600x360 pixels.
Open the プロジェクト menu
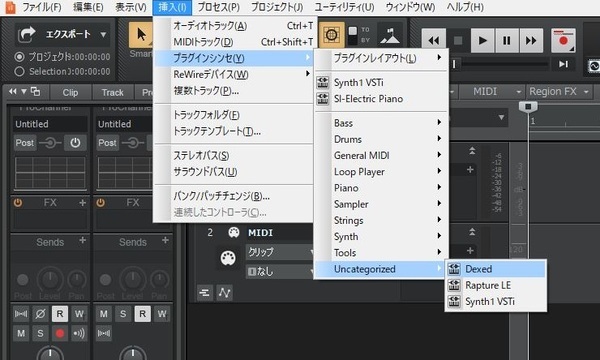(x=277, y=7)
